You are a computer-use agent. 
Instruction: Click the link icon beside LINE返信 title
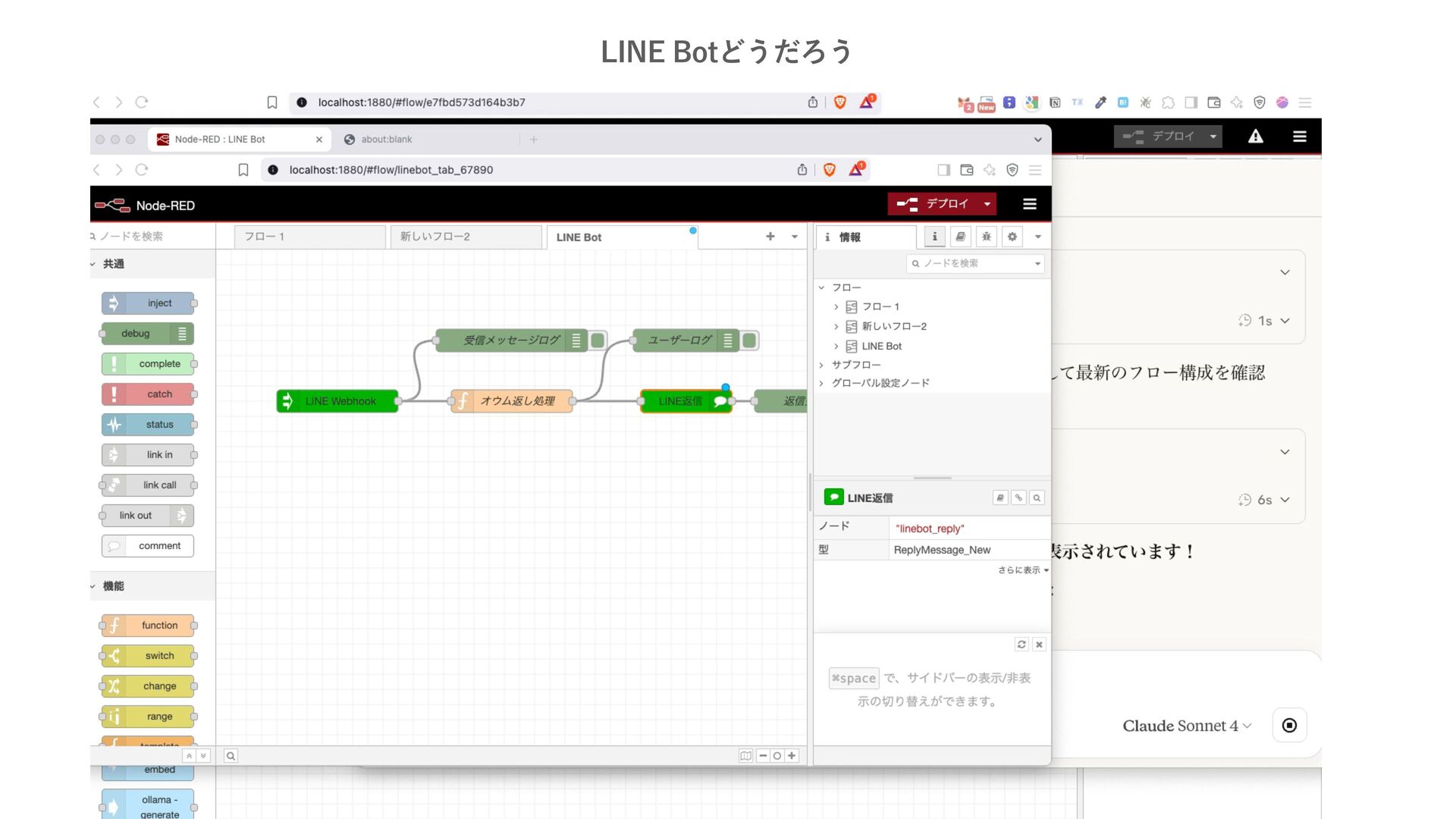pos(1018,497)
